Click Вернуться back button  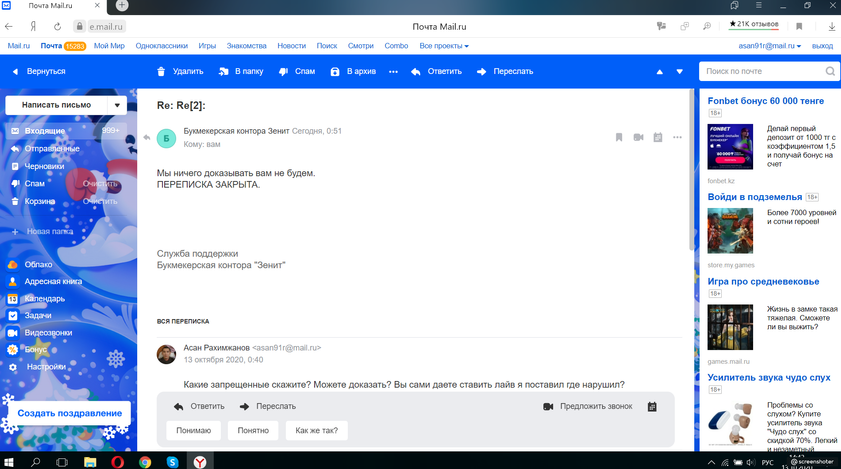pos(39,71)
